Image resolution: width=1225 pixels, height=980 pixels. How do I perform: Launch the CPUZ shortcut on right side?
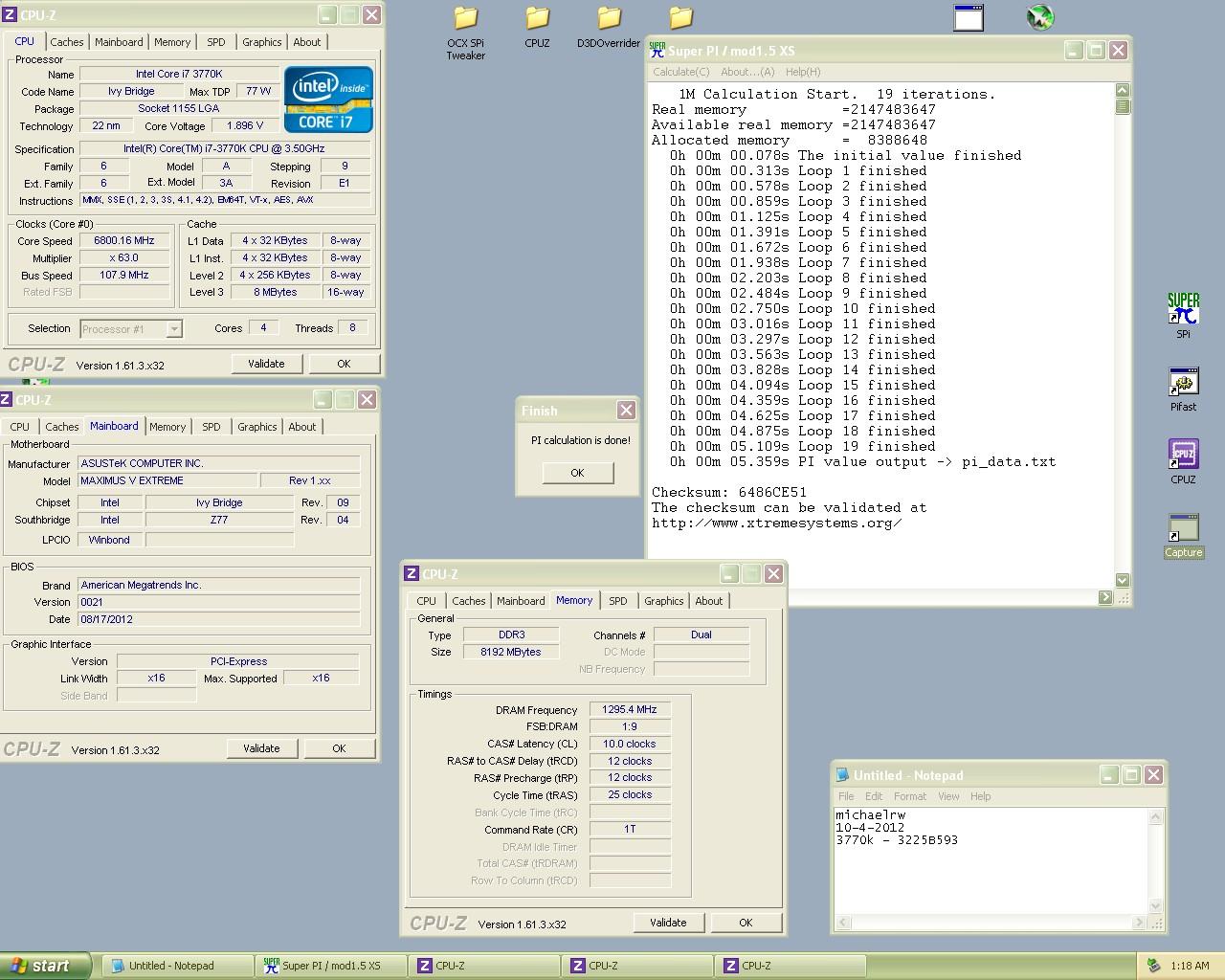[1183, 462]
